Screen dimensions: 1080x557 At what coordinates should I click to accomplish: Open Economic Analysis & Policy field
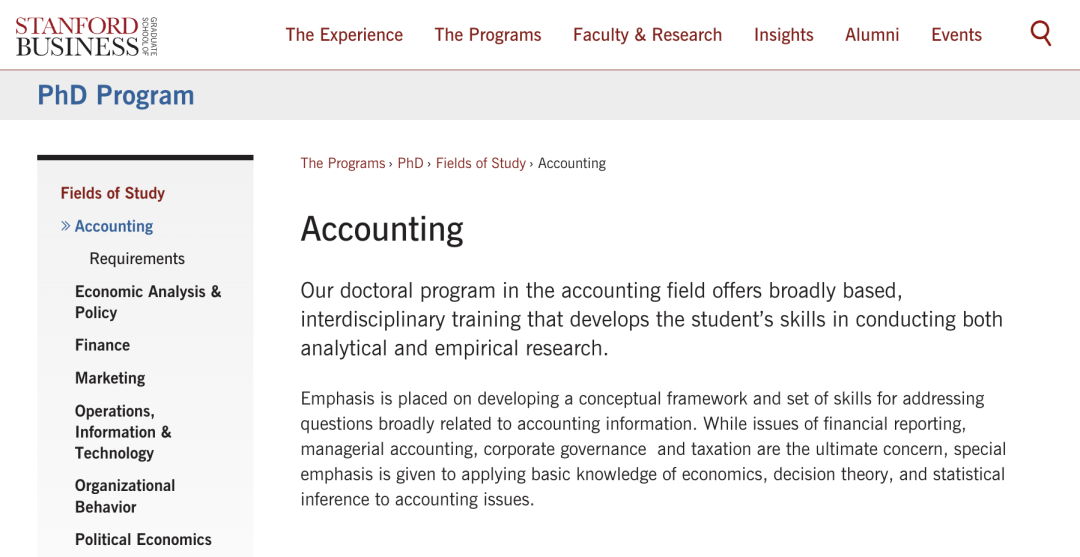(148, 302)
